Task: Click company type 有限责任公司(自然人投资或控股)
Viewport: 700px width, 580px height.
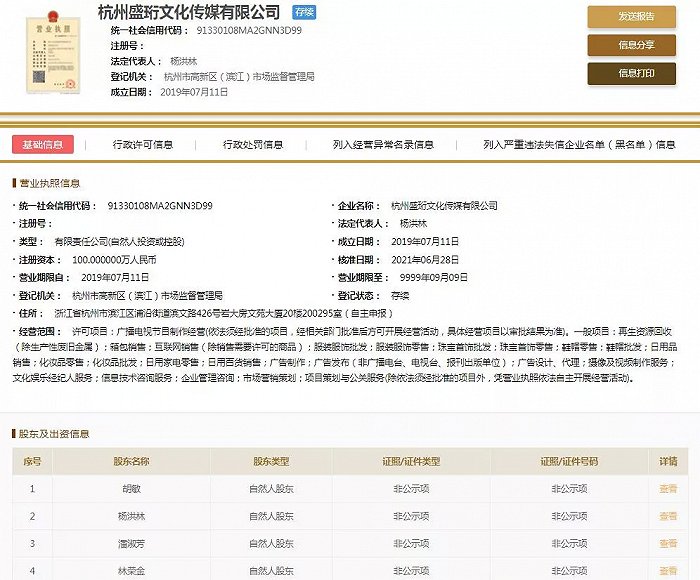Action: (119, 242)
